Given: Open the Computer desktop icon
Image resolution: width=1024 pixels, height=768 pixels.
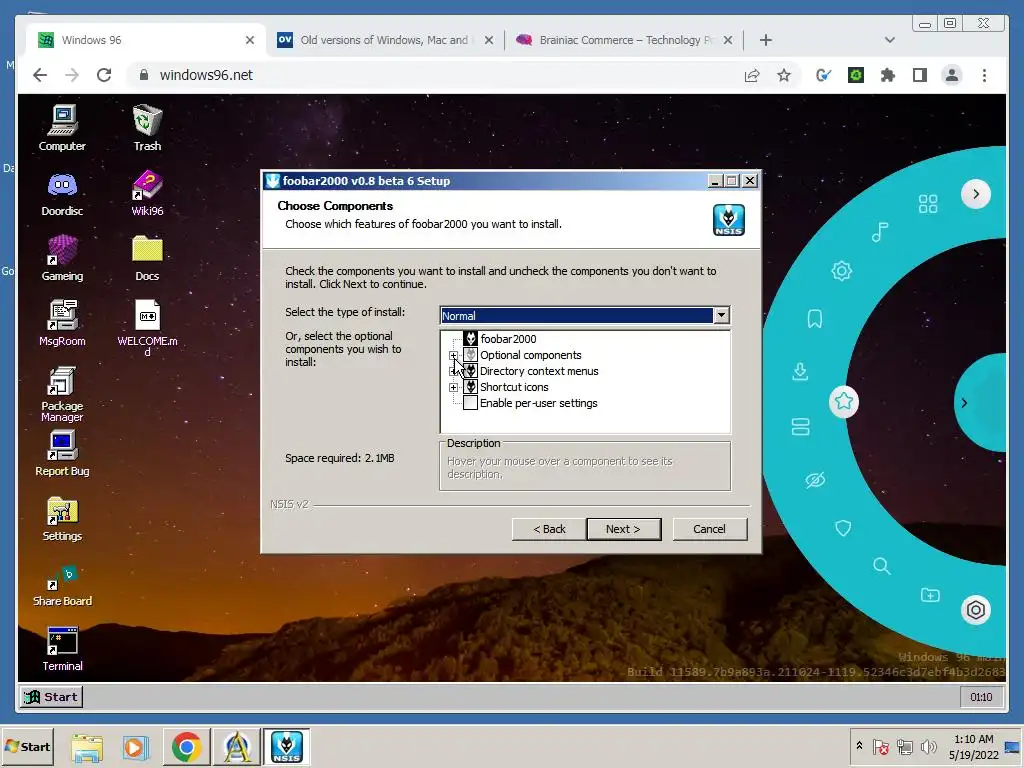Looking at the screenshot, I should click(62, 128).
